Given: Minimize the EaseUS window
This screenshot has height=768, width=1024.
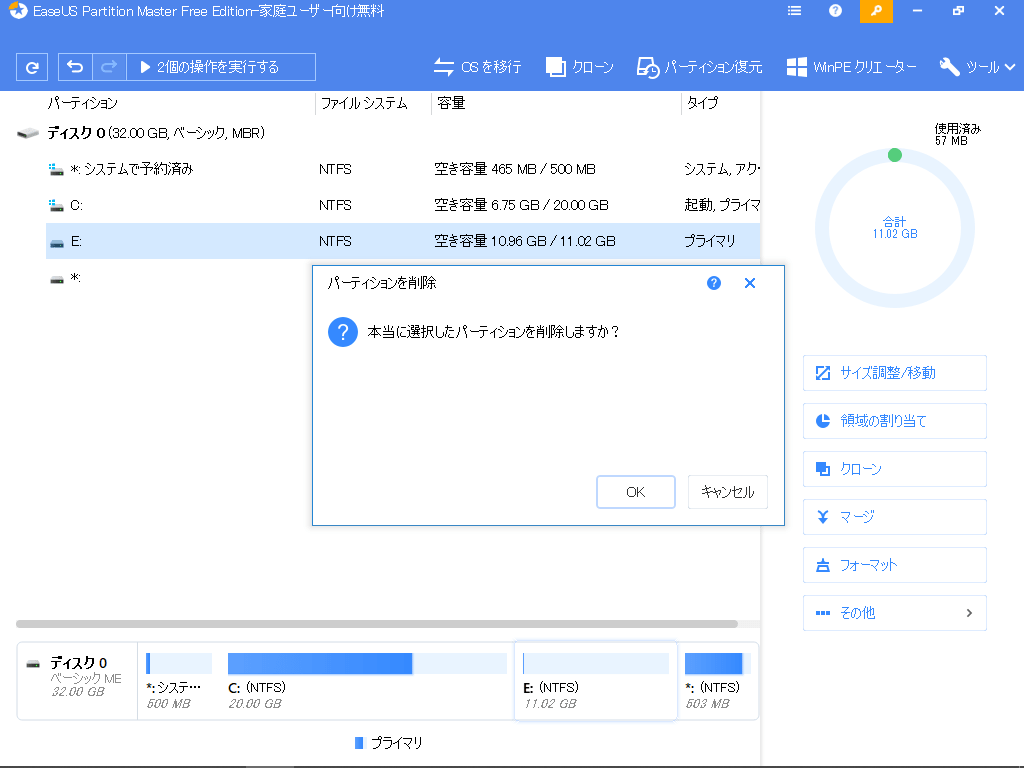Looking at the screenshot, I should [917, 11].
